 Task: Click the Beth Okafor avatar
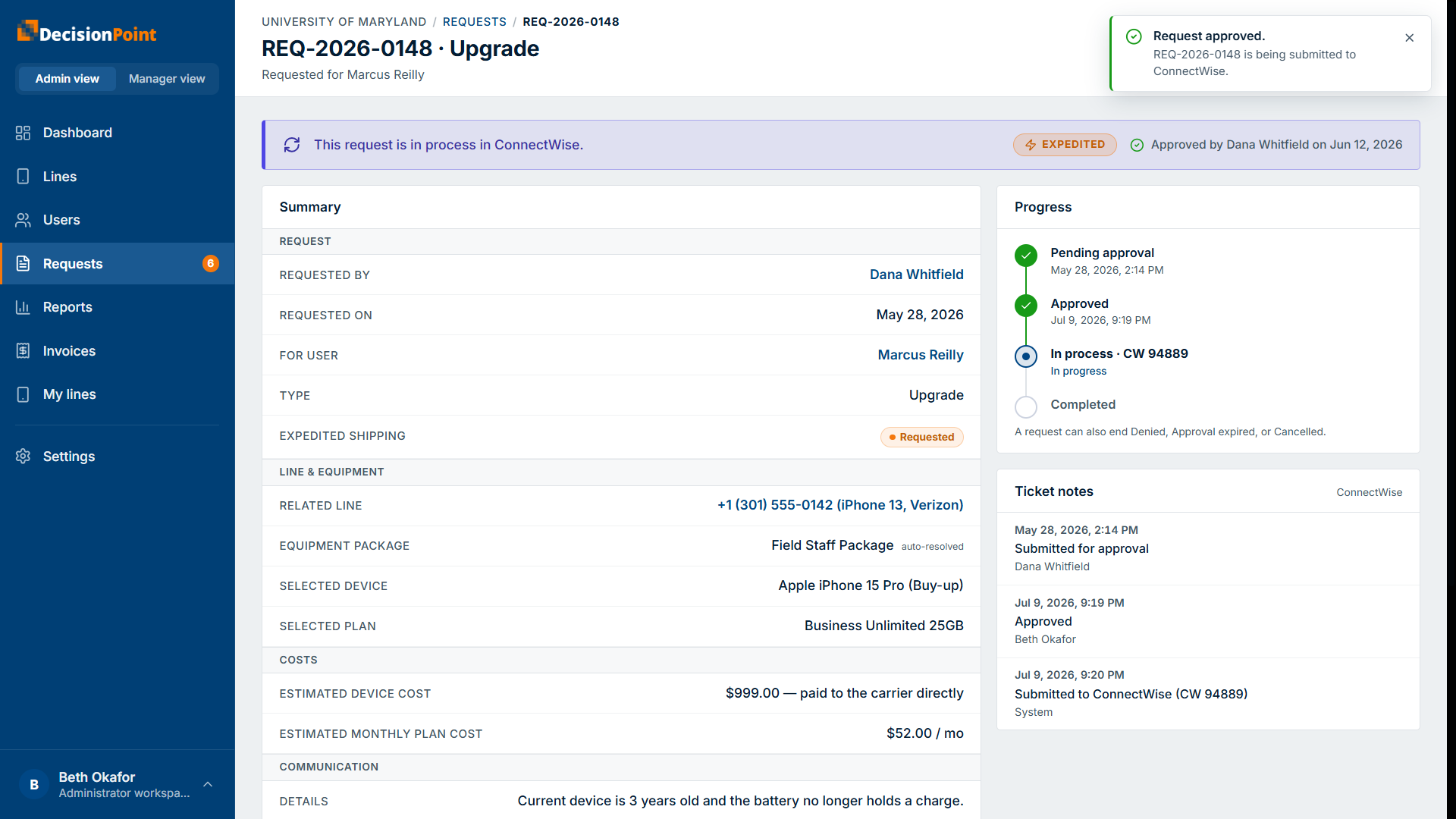(34, 785)
